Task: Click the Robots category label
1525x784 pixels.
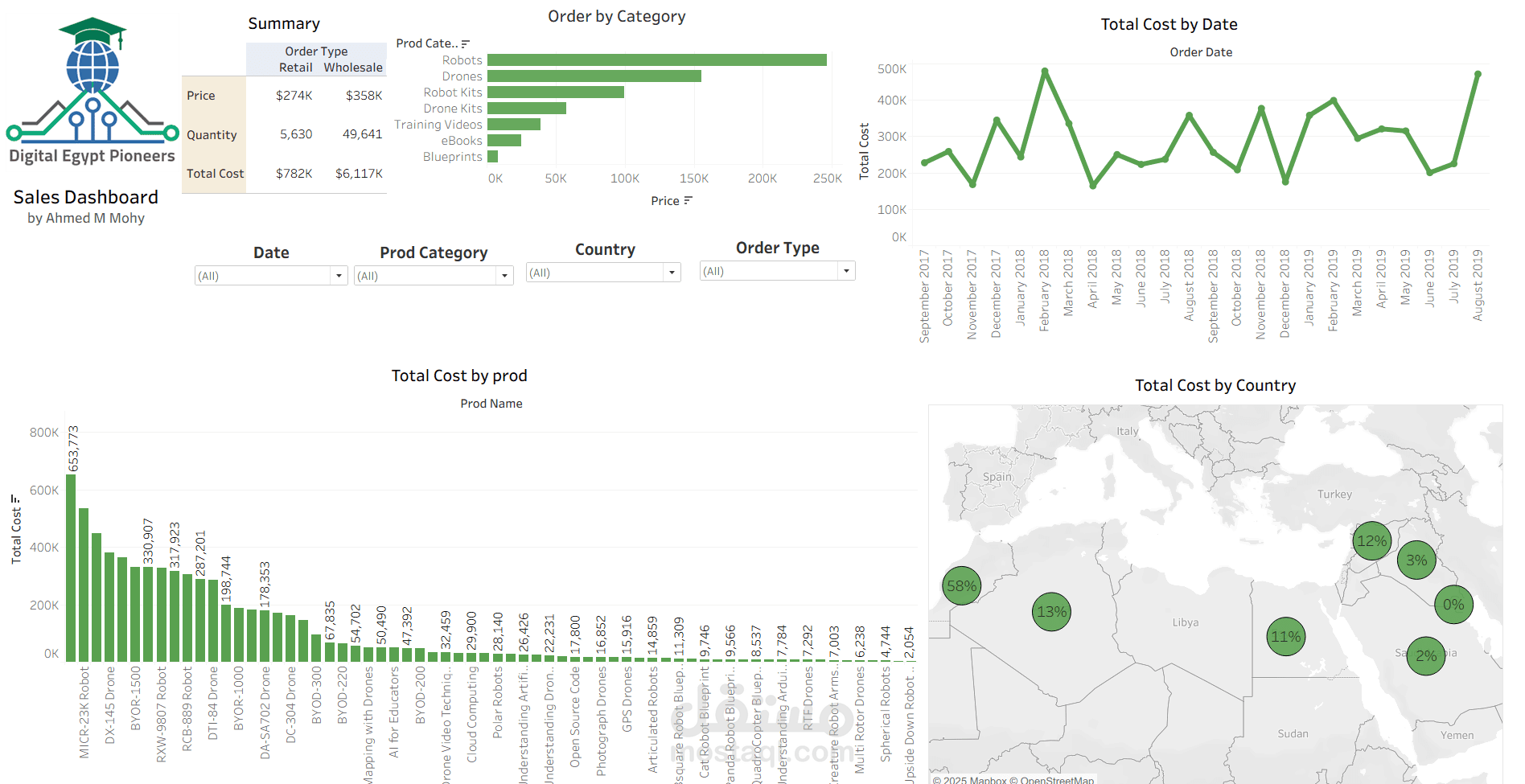Action: [x=462, y=60]
